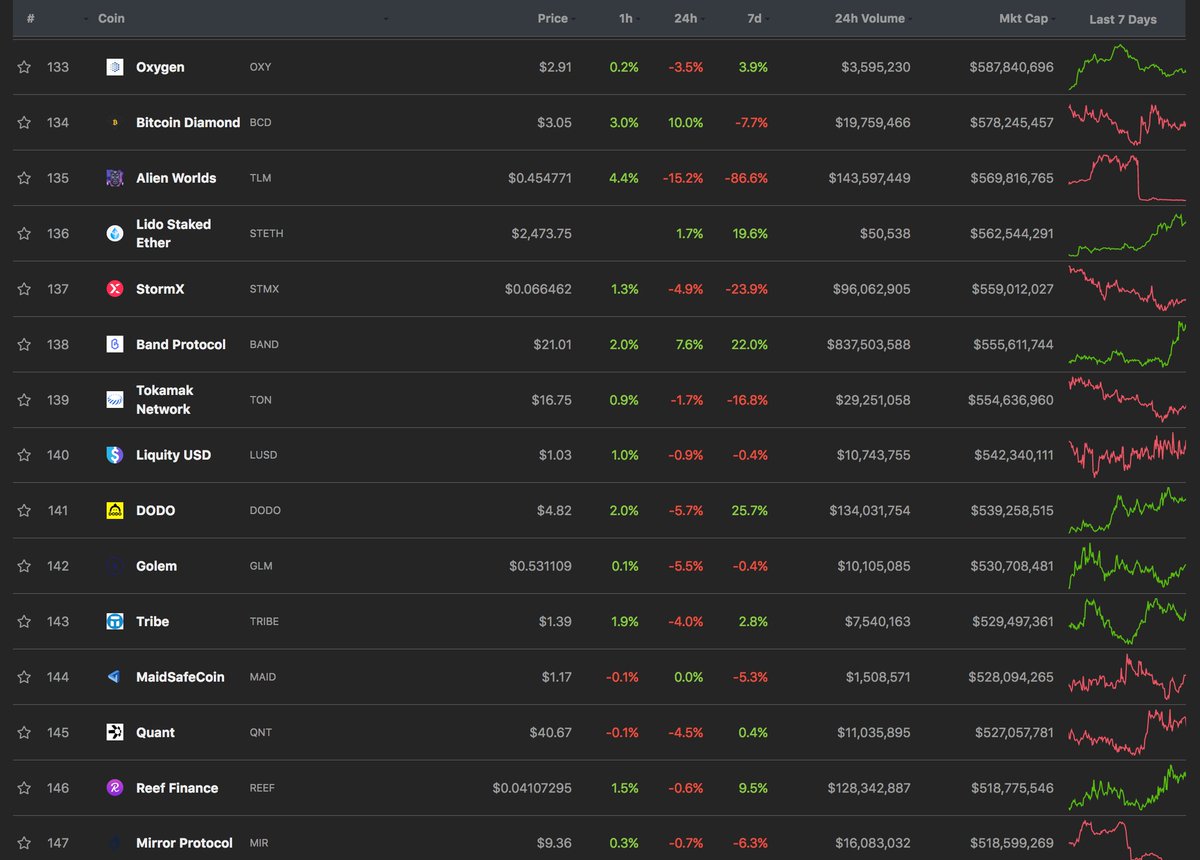Click the Band Protocol logo icon

point(115,344)
